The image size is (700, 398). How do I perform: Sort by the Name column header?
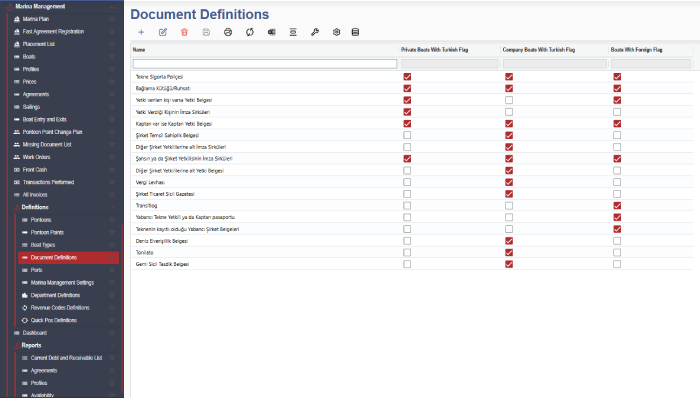(139, 50)
